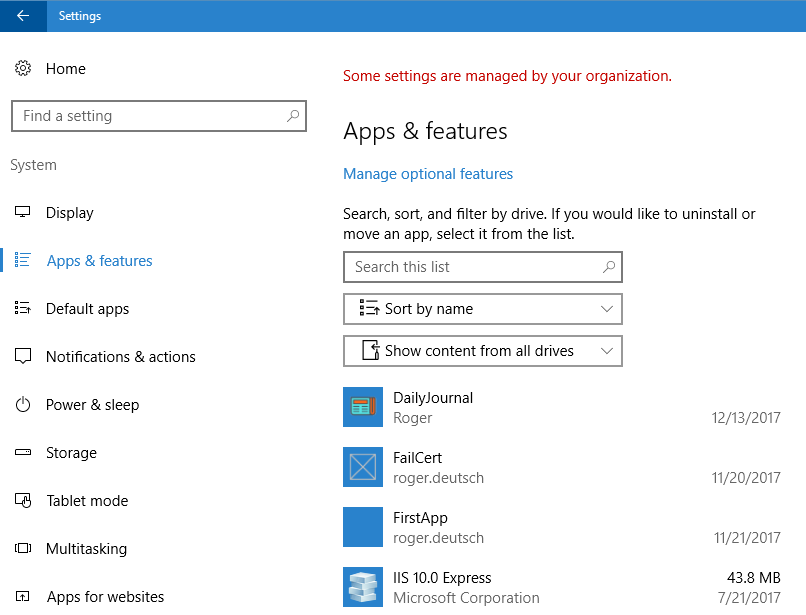The height and width of the screenshot is (615, 806).
Task: Click the sort icon in Sort by name box
Action: (370, 308)
